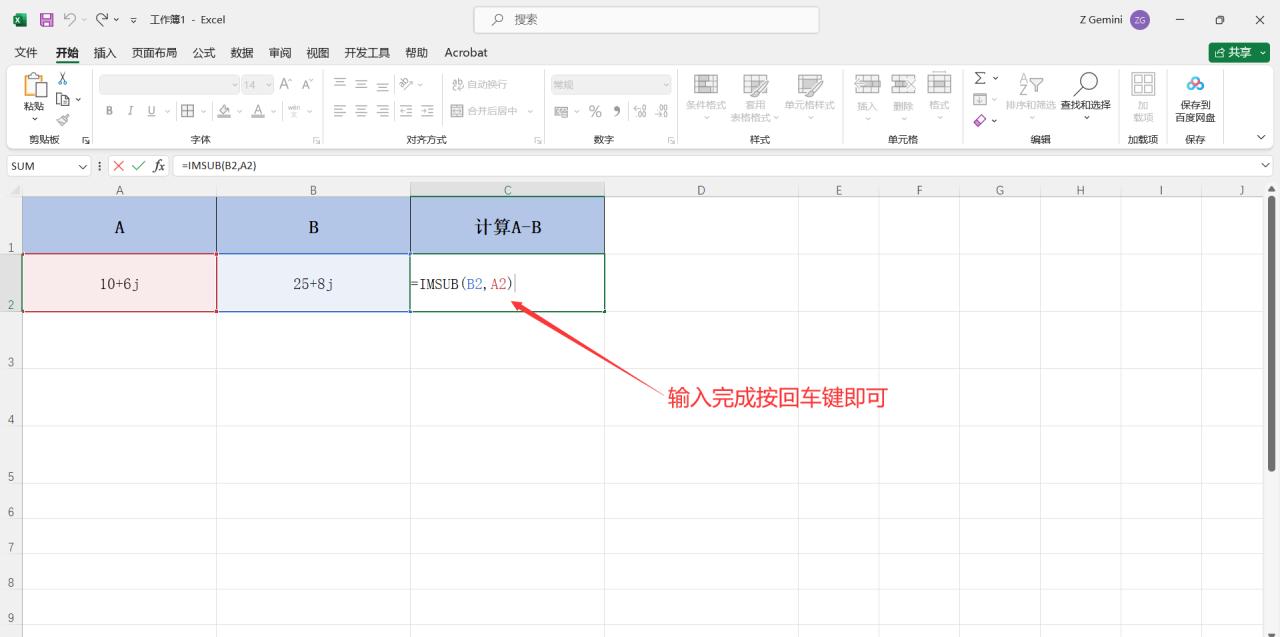
Task: Switch to the 页面布局 tab
Action: coord(154,53)
